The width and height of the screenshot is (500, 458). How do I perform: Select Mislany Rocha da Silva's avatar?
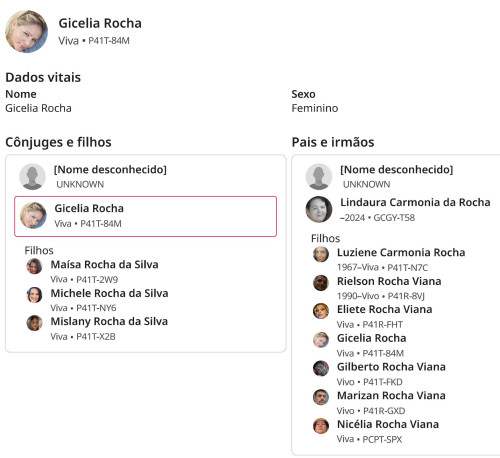34,323
